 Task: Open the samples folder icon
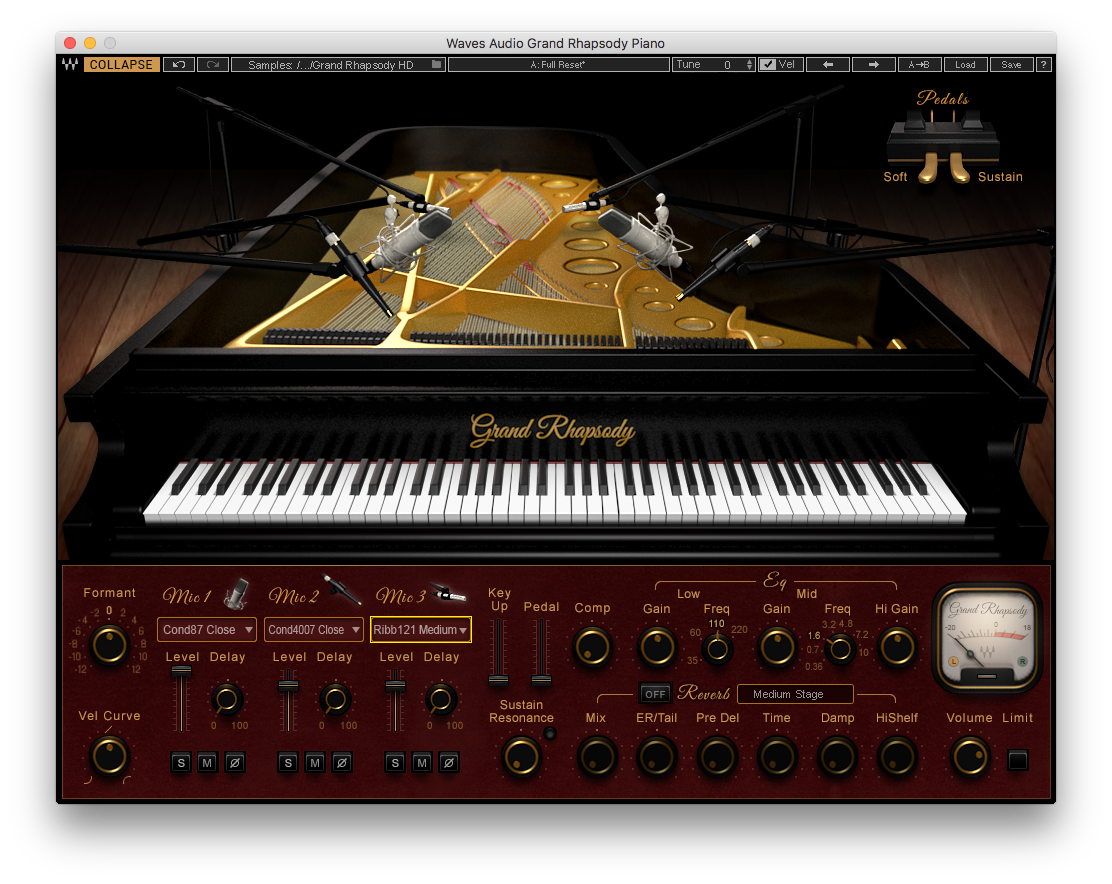click(x=437, y=65)
